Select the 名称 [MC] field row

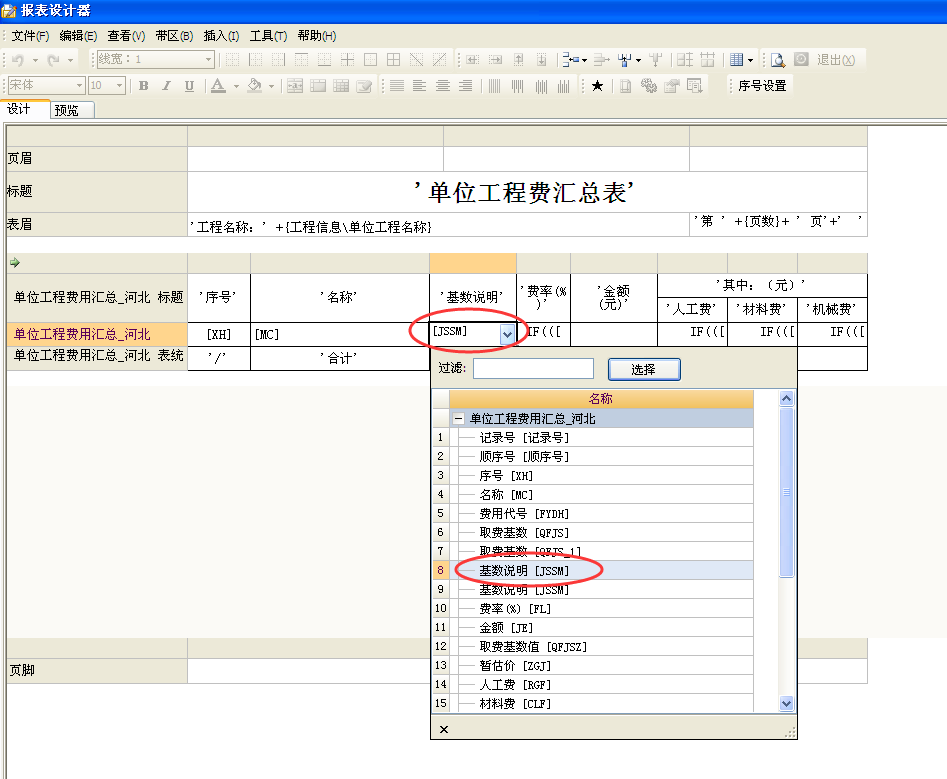tap(602, 495)
